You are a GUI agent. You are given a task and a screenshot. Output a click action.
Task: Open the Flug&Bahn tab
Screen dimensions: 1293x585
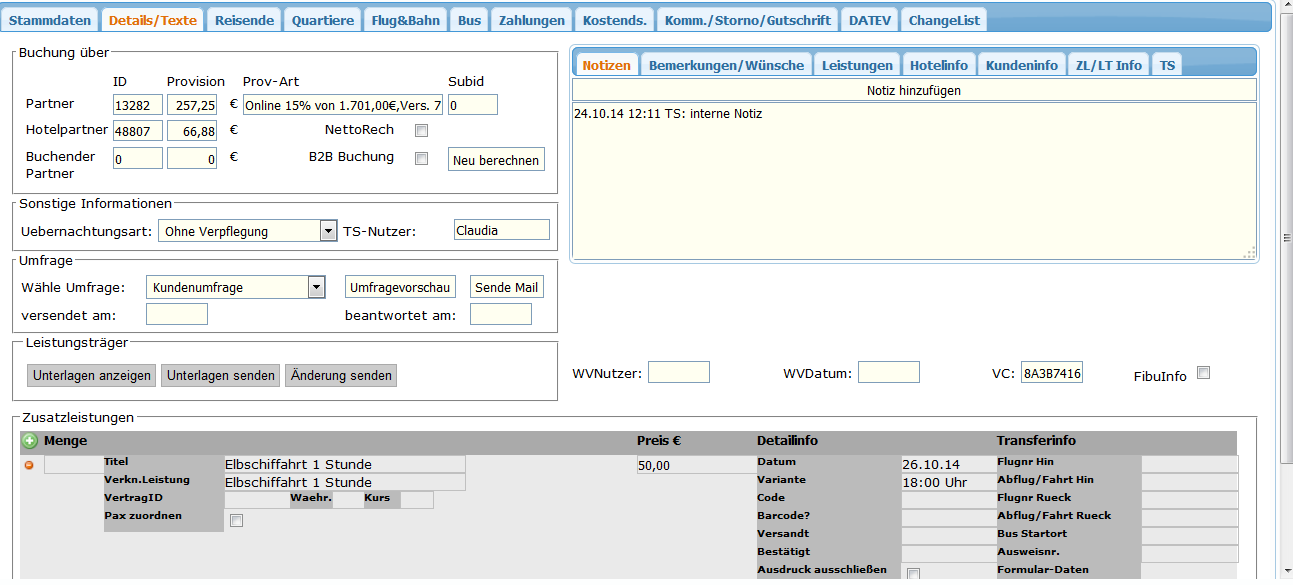coord(404,20)
